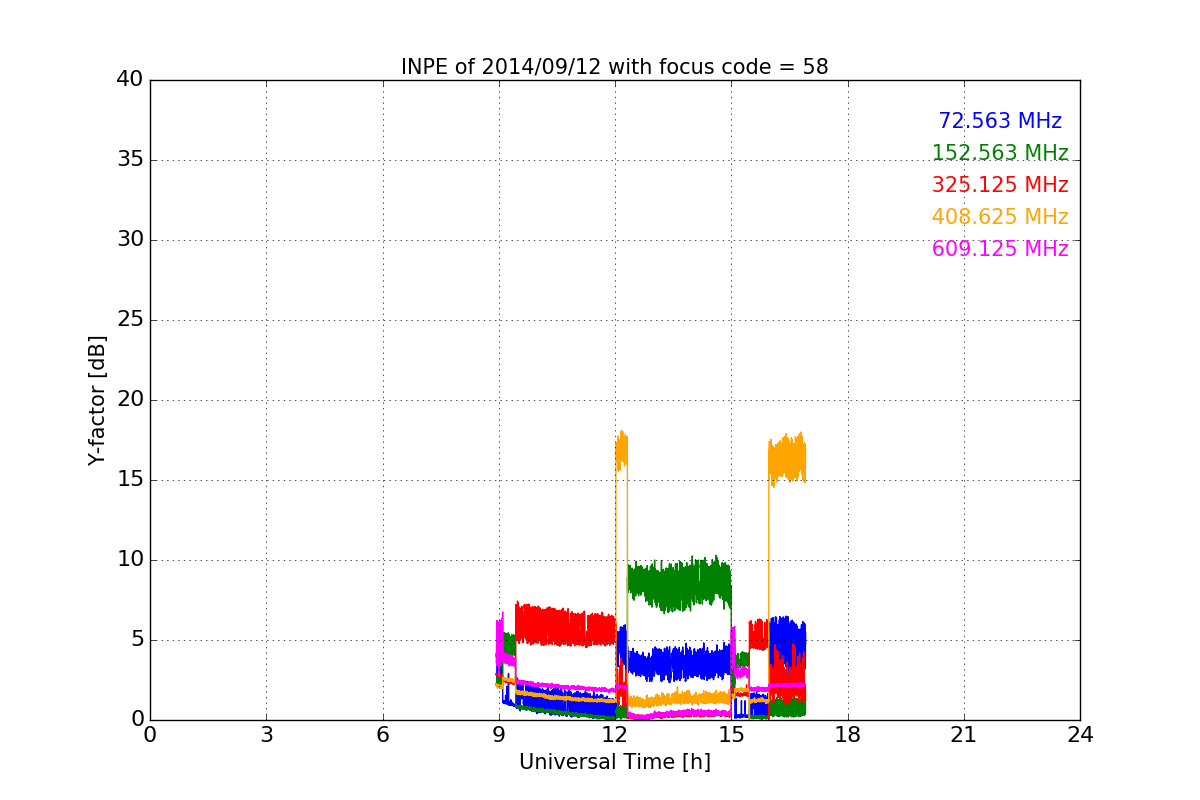Click the green 152.563 MHz trace between 12h and 15h

(680, 585)
